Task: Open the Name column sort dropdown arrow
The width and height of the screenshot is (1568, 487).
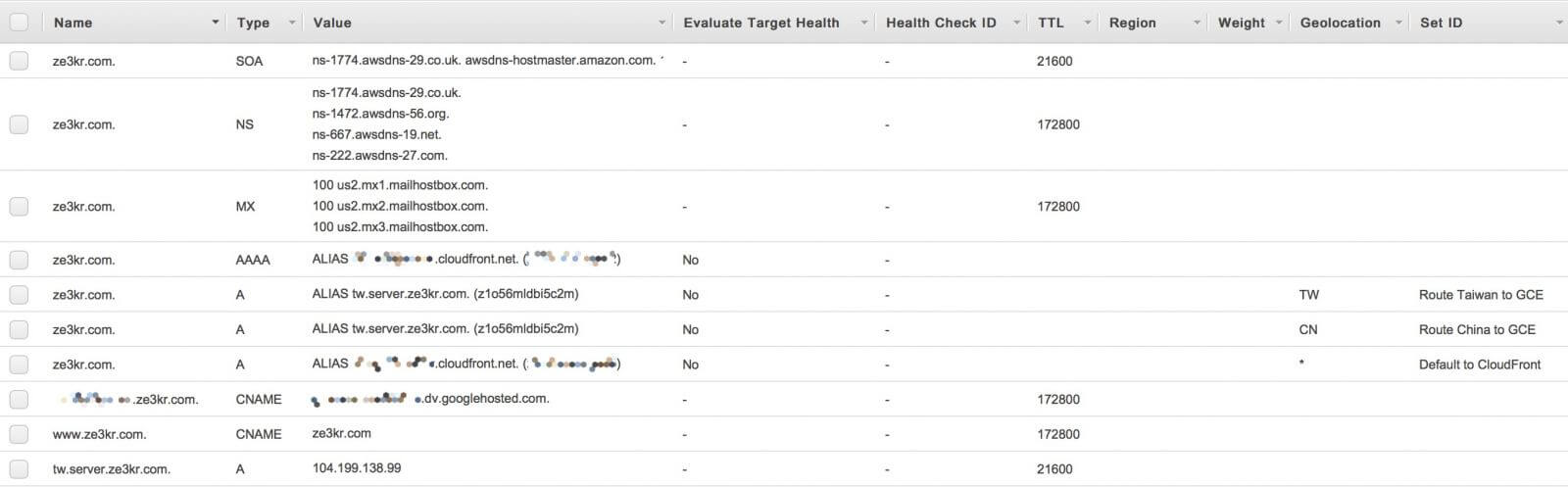Action: tap(216, 23)
